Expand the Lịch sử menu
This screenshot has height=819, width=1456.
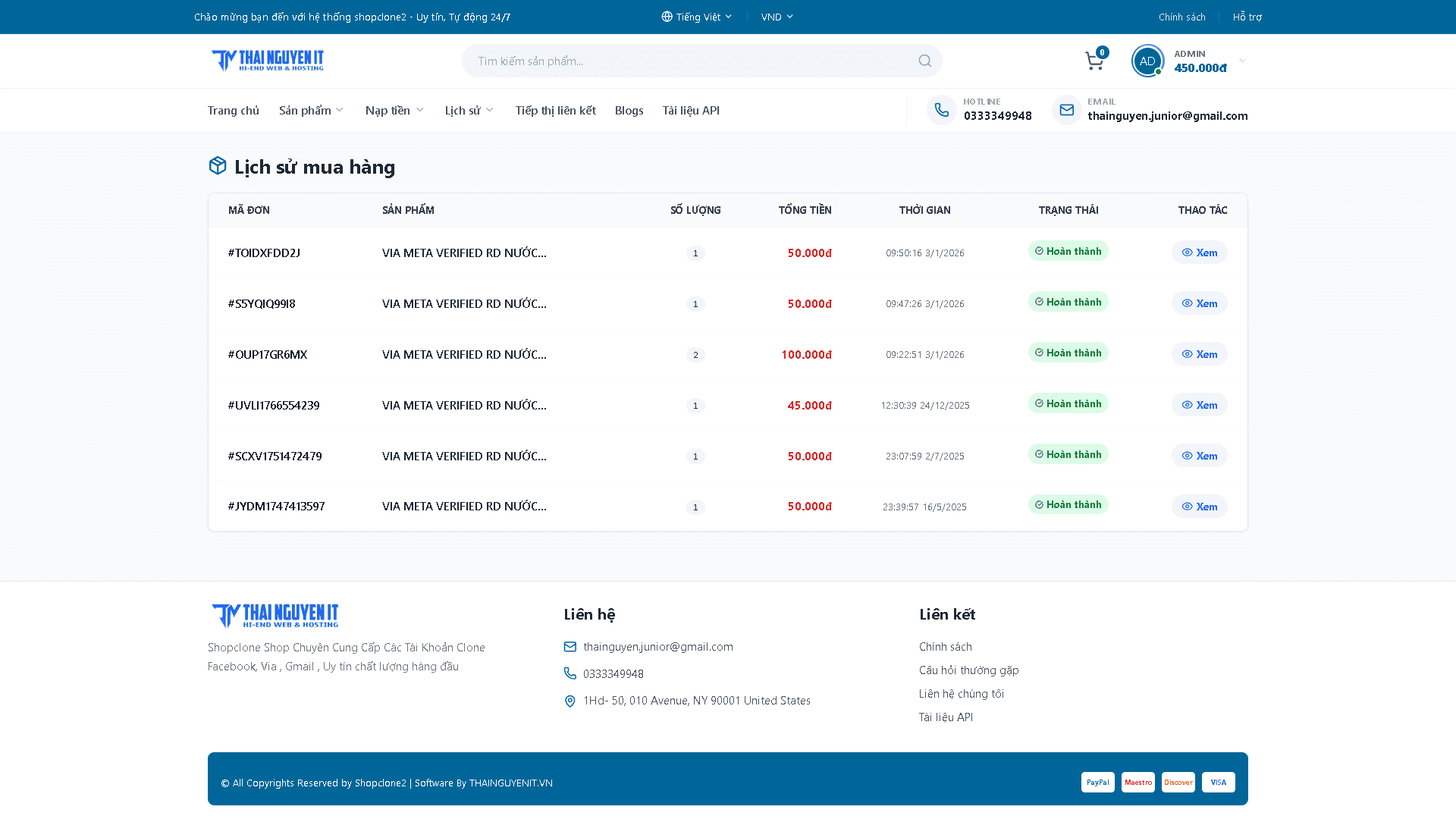pyautogui.click(x=469, y=111)
